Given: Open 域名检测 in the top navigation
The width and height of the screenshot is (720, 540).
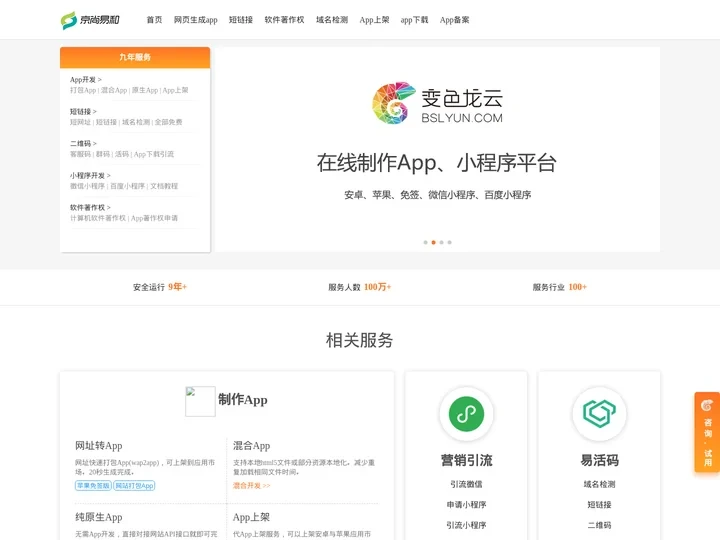Looking at the screenshot, I should [332, 20].
